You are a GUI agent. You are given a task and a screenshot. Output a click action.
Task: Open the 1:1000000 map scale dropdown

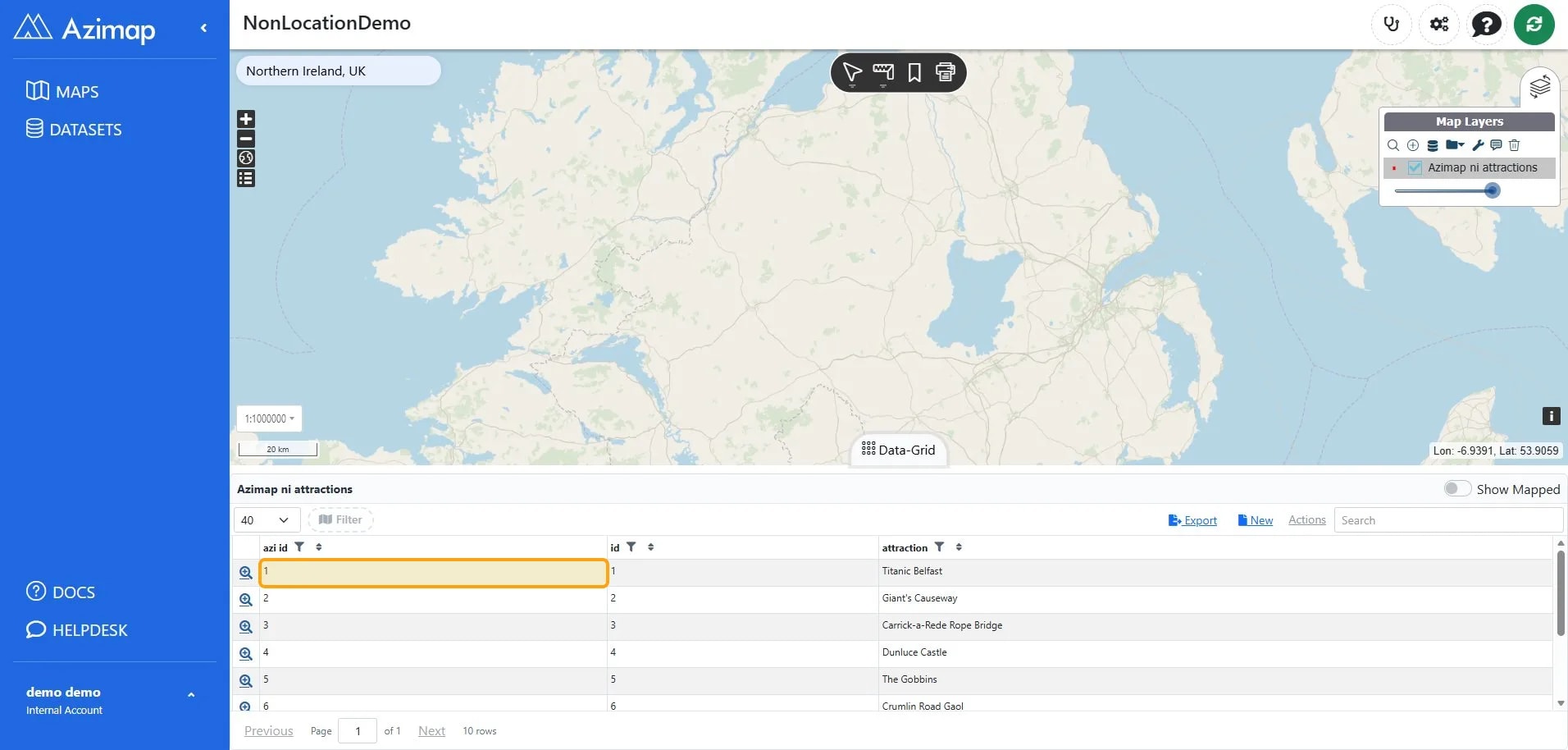coord(269,418)
